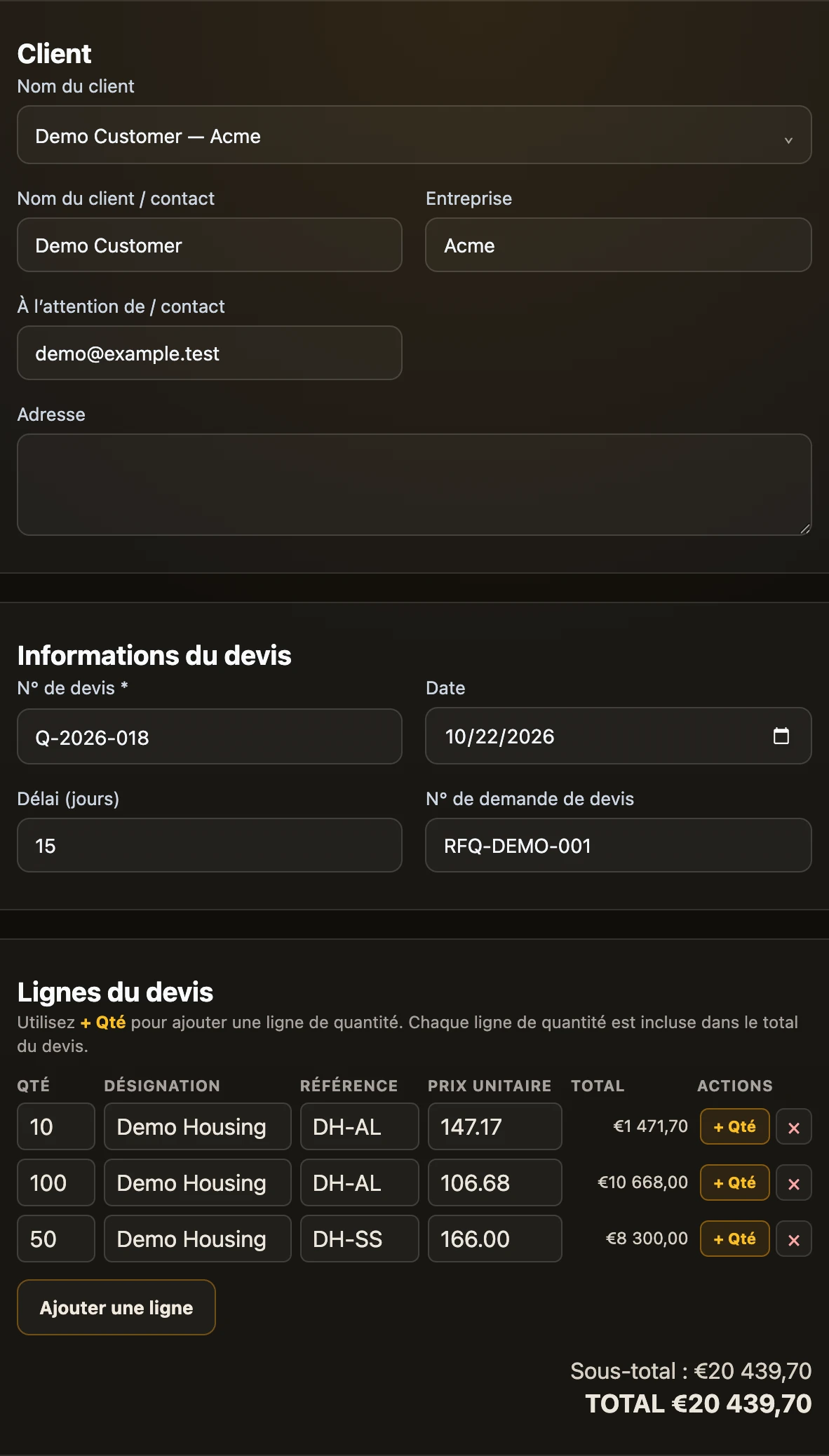
Task: Edit the RFQ-DEMO-001 request number field
Action: (x=618, y=845)
